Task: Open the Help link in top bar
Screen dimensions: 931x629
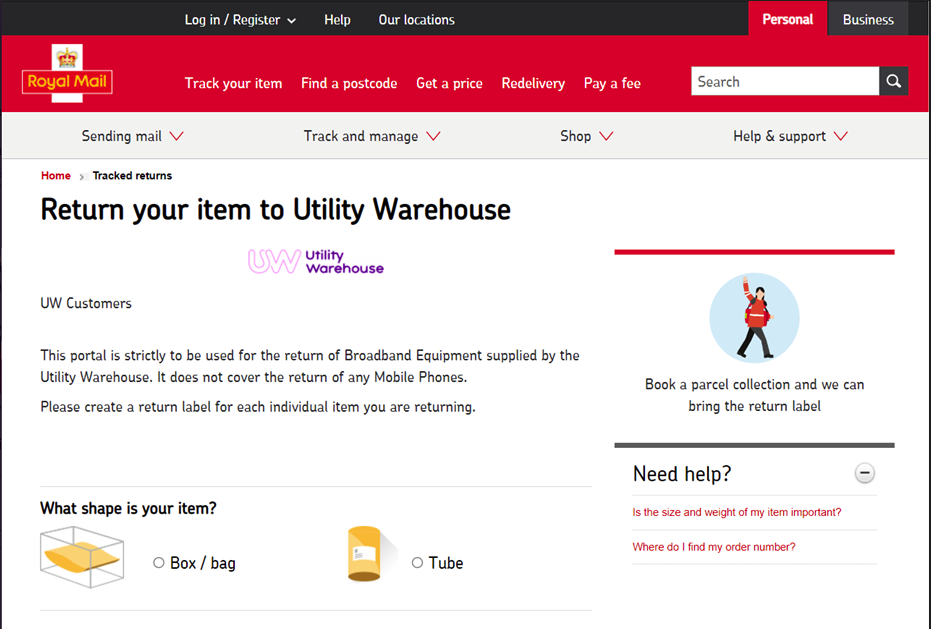Action: [337, 20]
